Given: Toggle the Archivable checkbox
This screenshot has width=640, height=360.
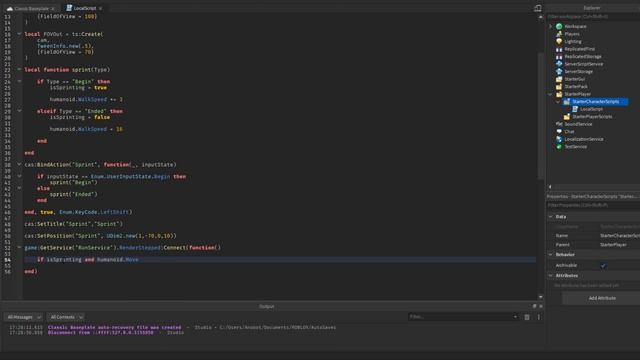Looking at the screenshot, I should click(x=603, y=265).
